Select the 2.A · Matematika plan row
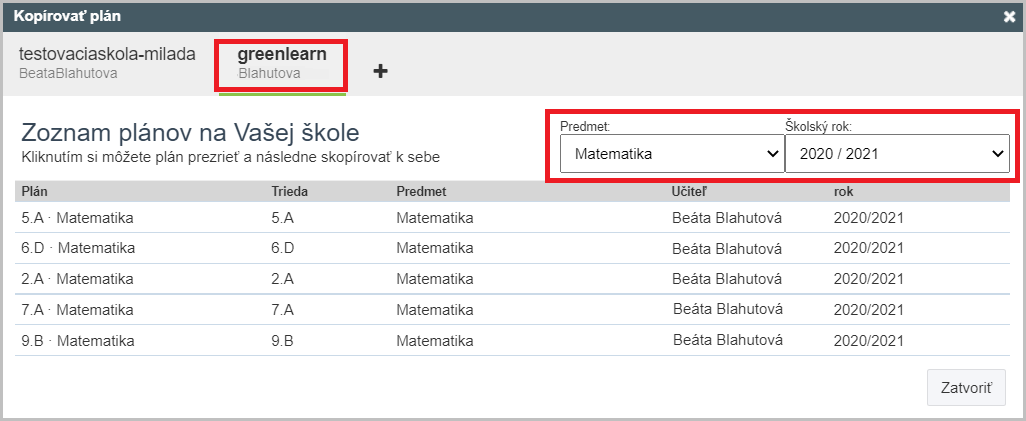The width and height of the screenshot is (1026, 421). click(77, 279)
